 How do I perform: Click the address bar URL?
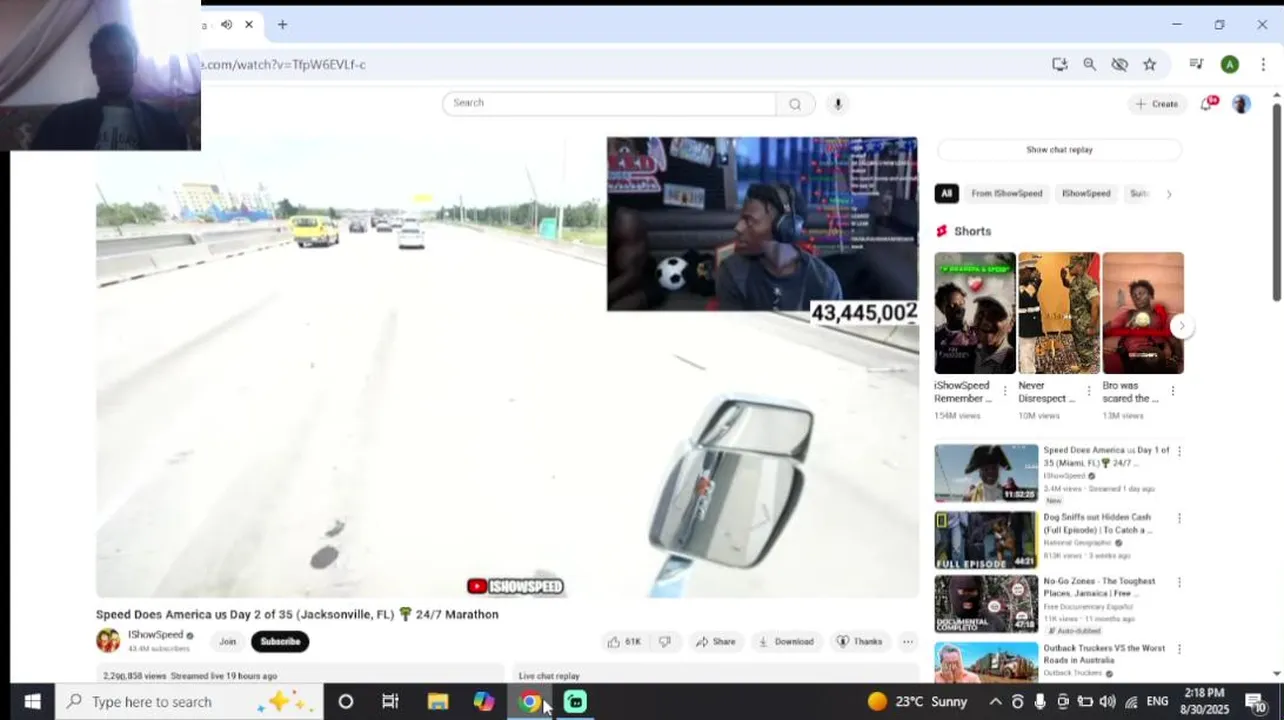click(284, 64)
